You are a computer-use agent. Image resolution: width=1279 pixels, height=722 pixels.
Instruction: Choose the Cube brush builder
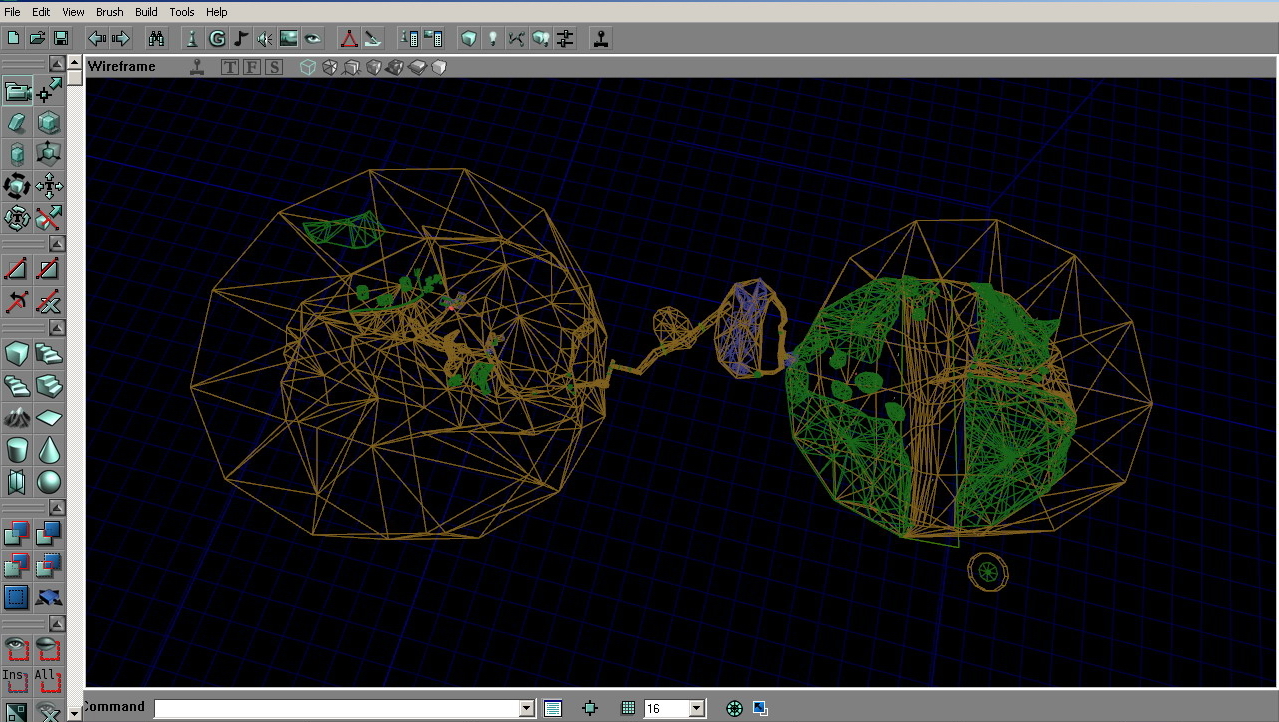coord(17,354)
